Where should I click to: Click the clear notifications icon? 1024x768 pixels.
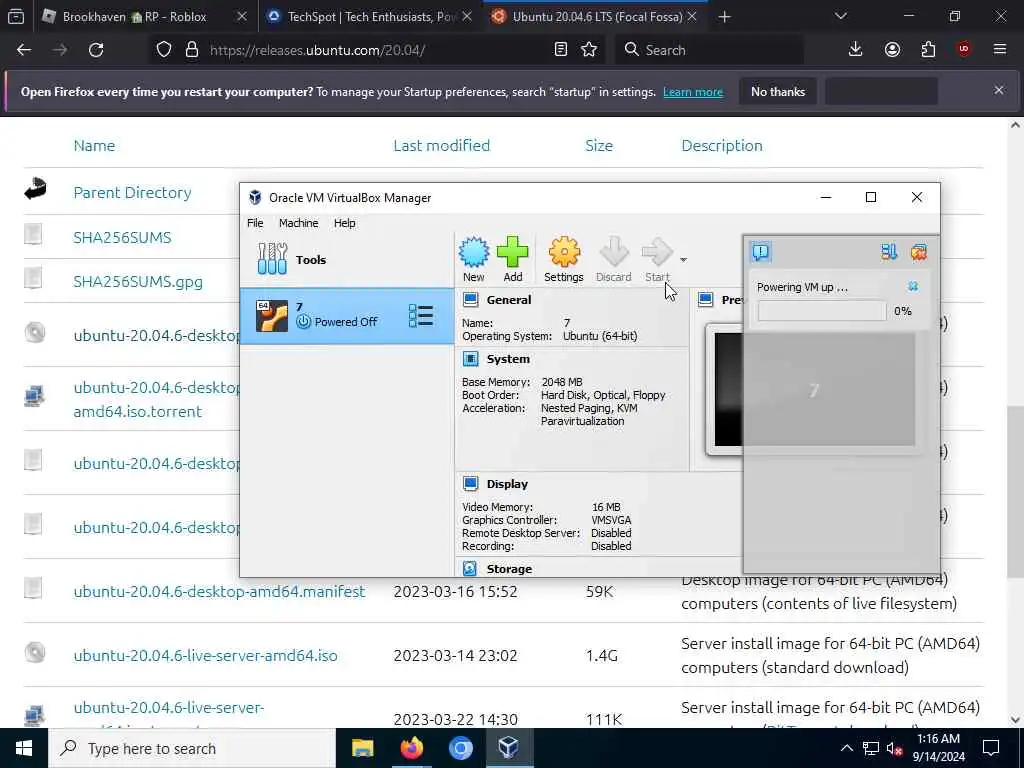(x=919, y=252)
